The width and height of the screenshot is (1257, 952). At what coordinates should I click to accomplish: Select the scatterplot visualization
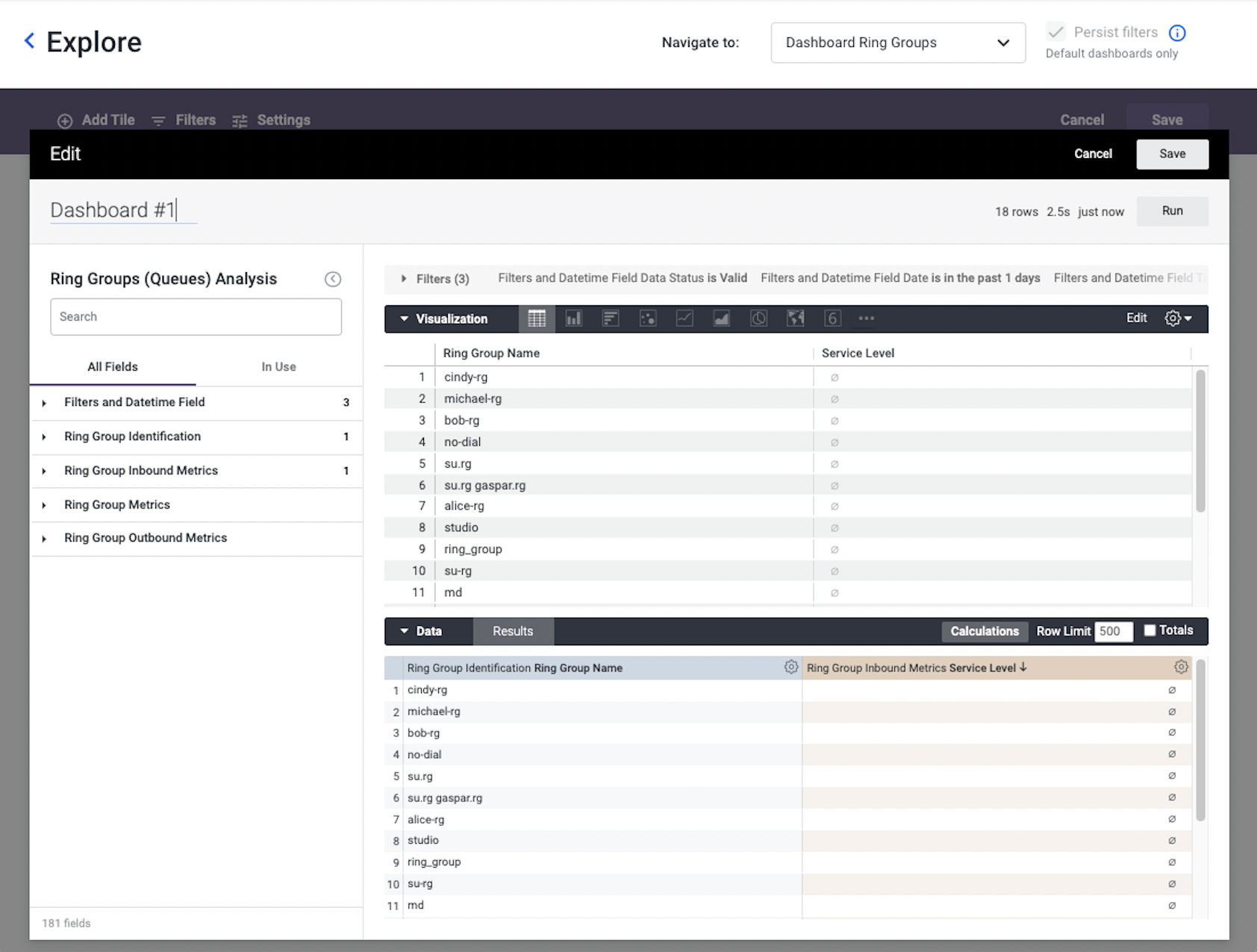coord(648,319)
